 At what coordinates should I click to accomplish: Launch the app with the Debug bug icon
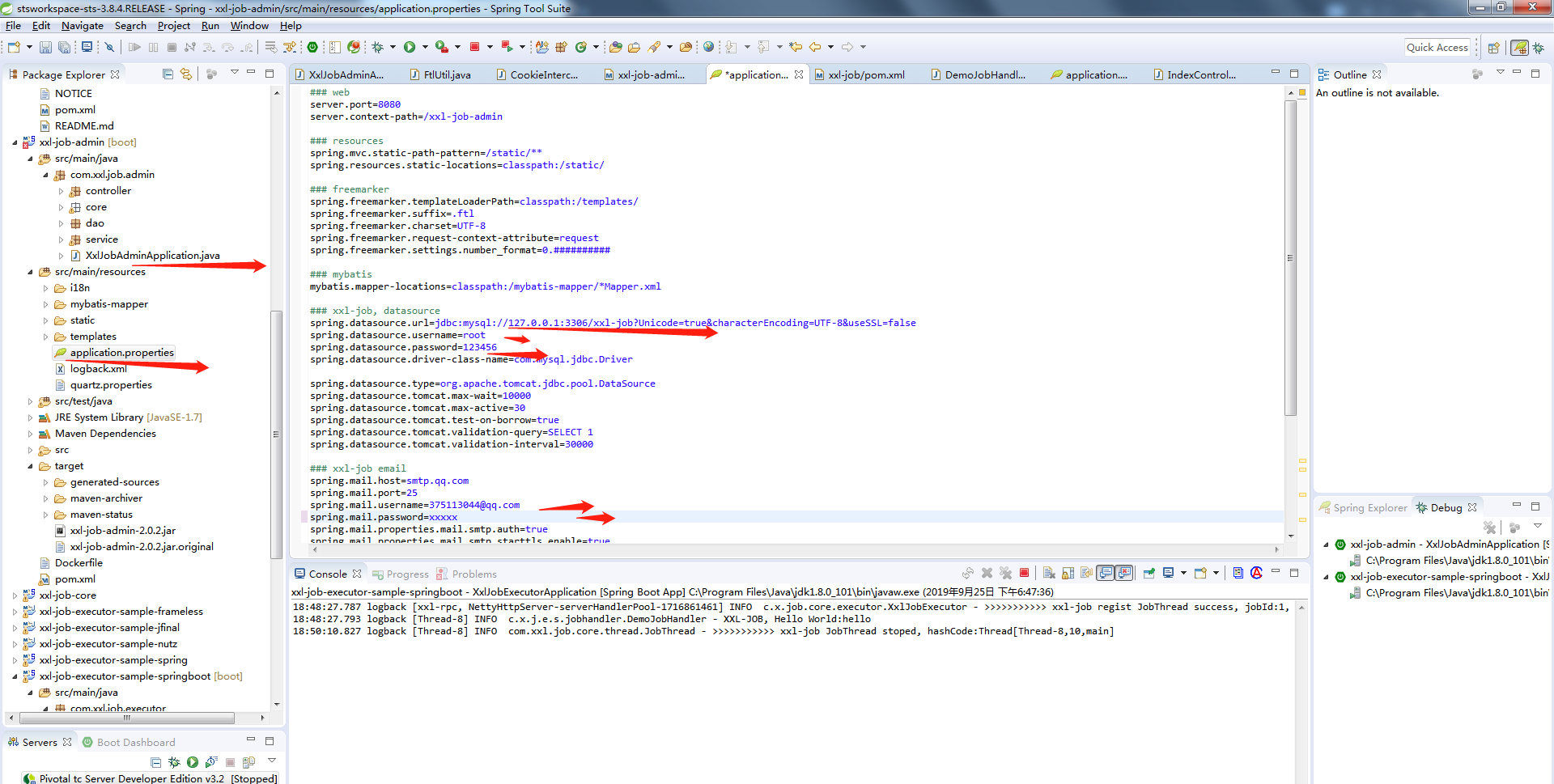click(x=378, y=46)
